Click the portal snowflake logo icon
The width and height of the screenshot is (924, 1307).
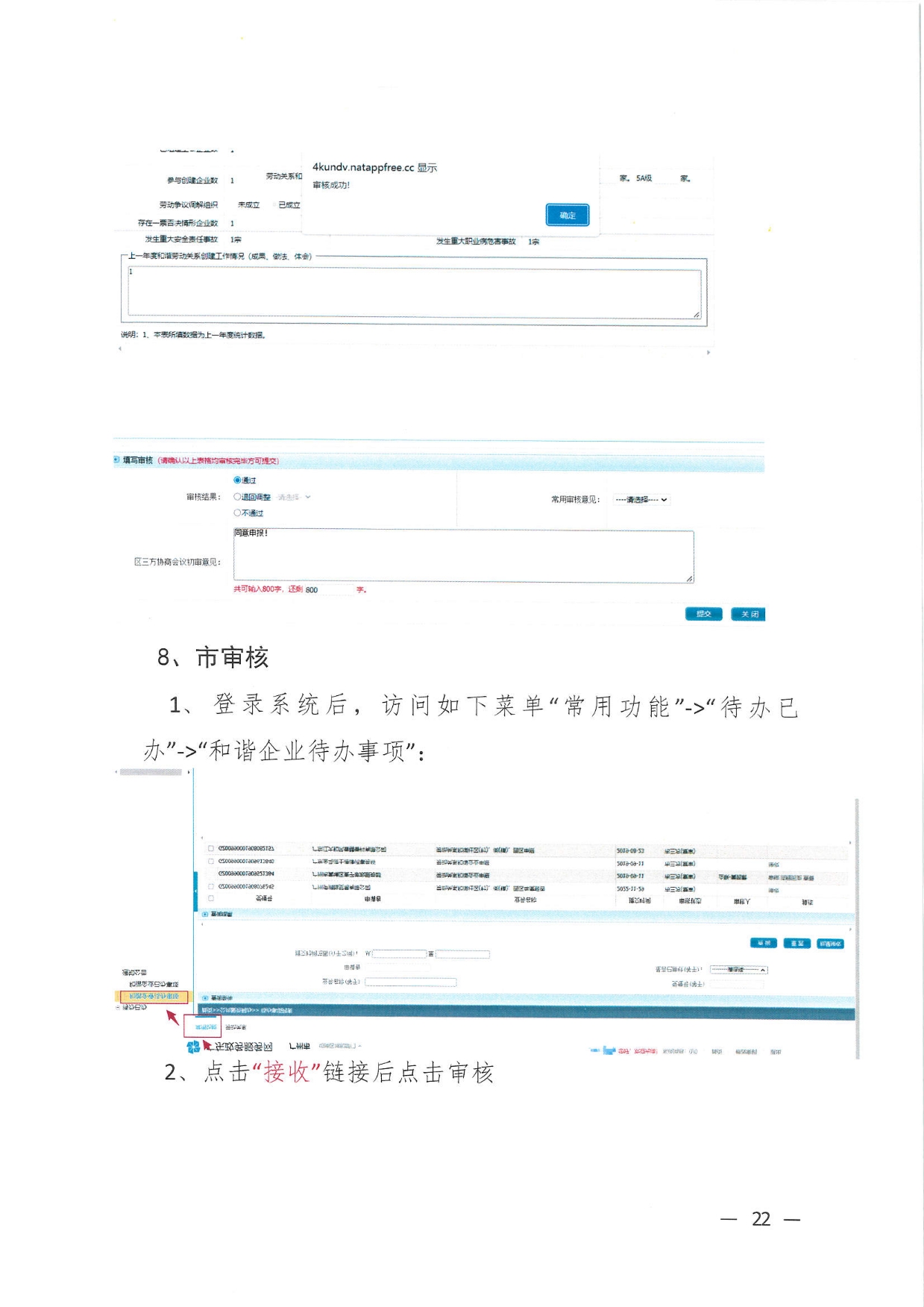pos(194,1047)
